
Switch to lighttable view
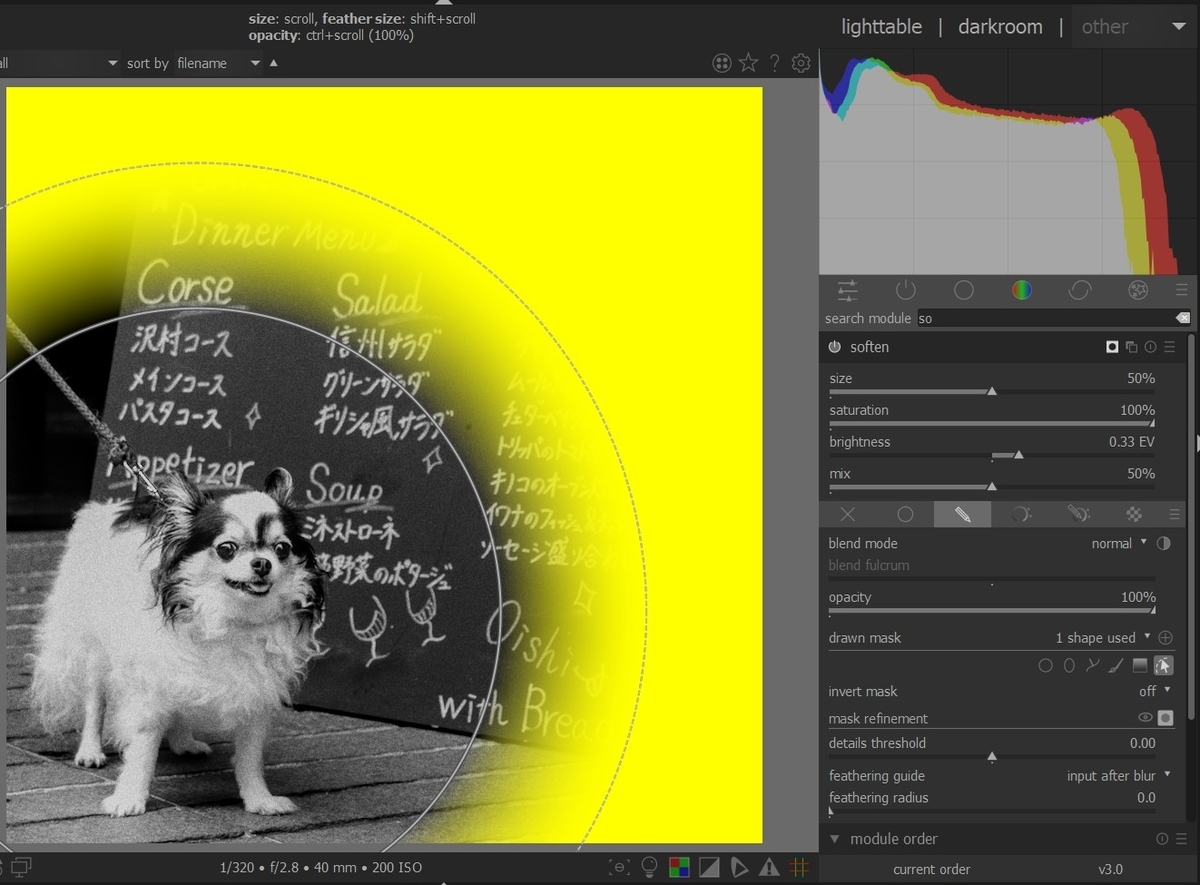click(881, 27)
